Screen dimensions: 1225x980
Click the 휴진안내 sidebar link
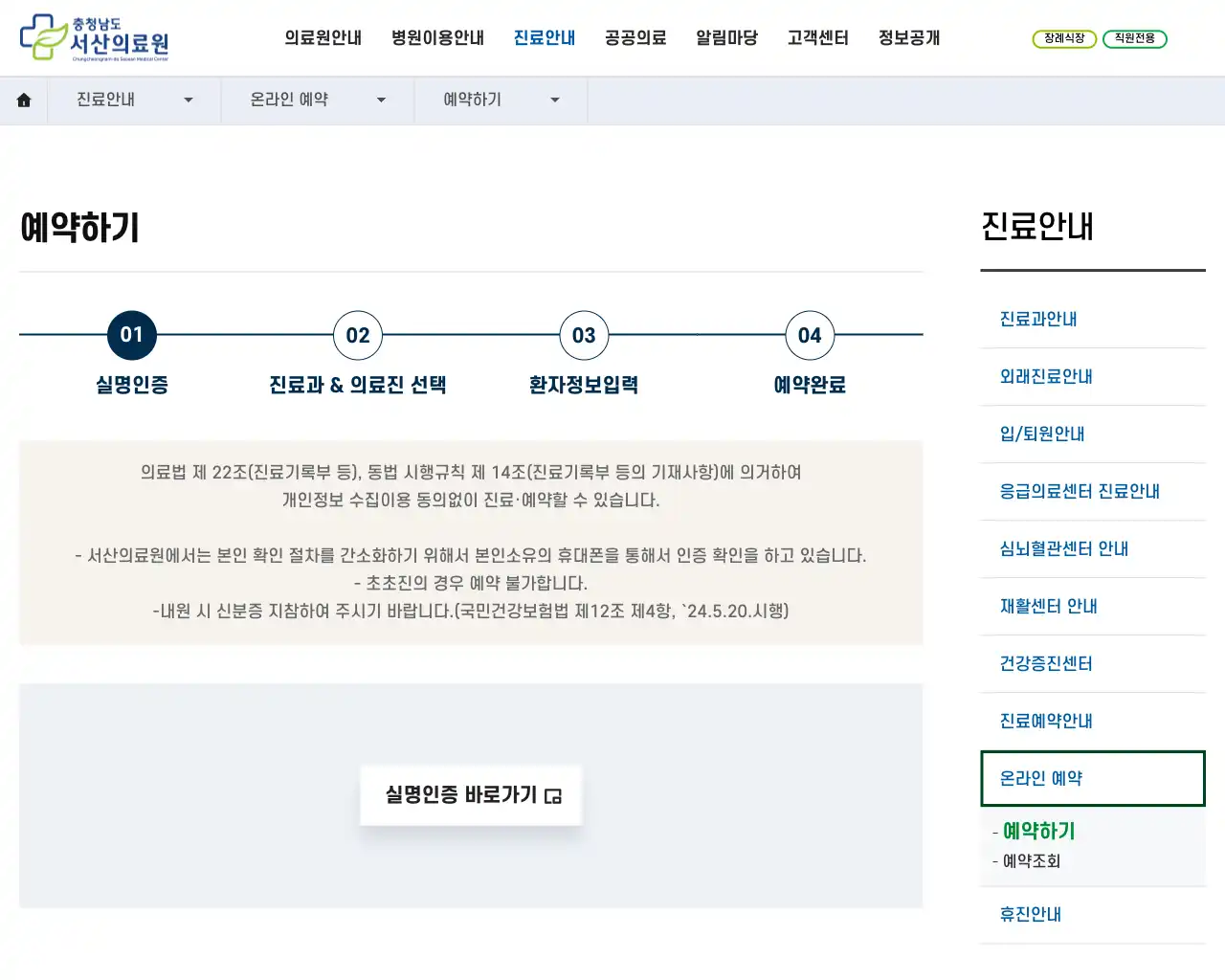[x=1029, y=914]
